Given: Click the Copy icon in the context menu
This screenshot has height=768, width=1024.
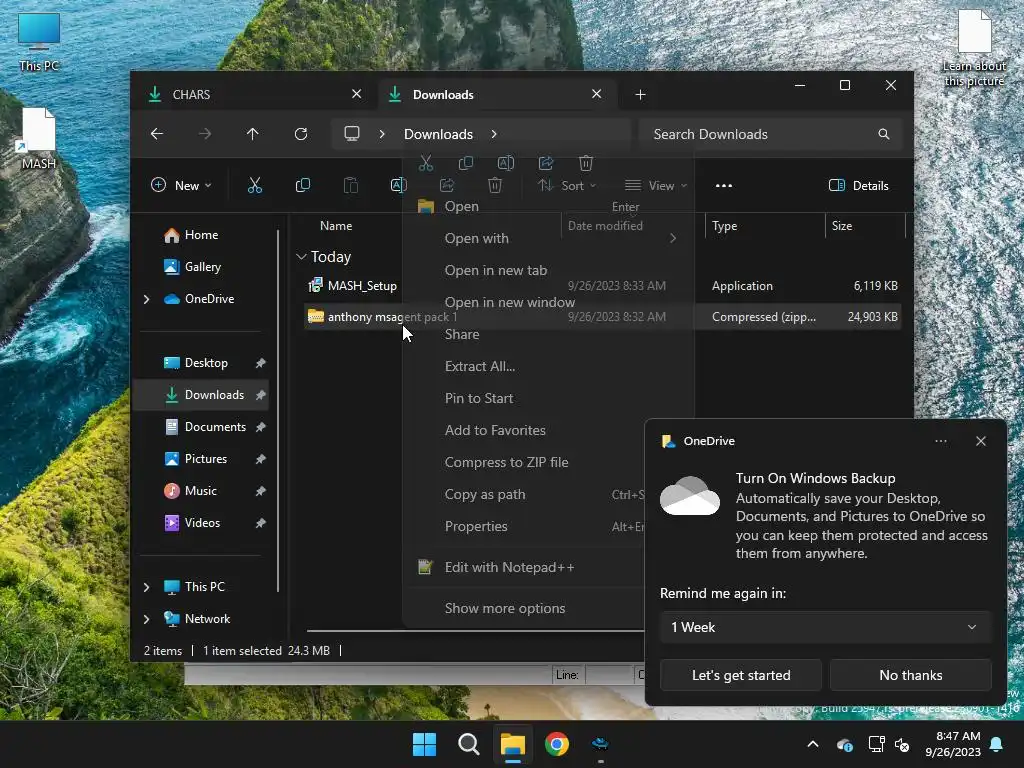Looking at the screenshot, I should click(x=466, y=163).
